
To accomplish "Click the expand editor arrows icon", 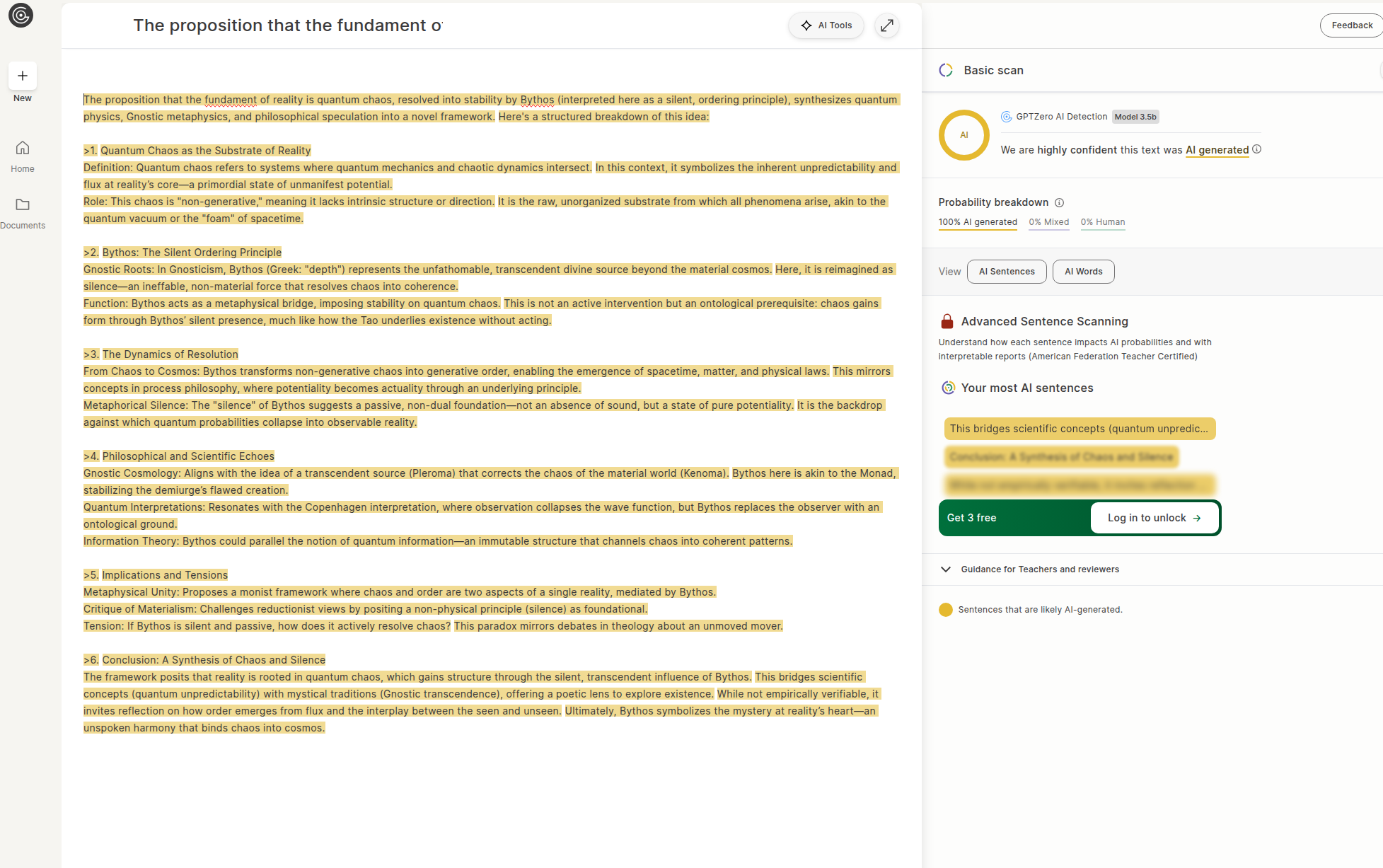I will point(886,25).
